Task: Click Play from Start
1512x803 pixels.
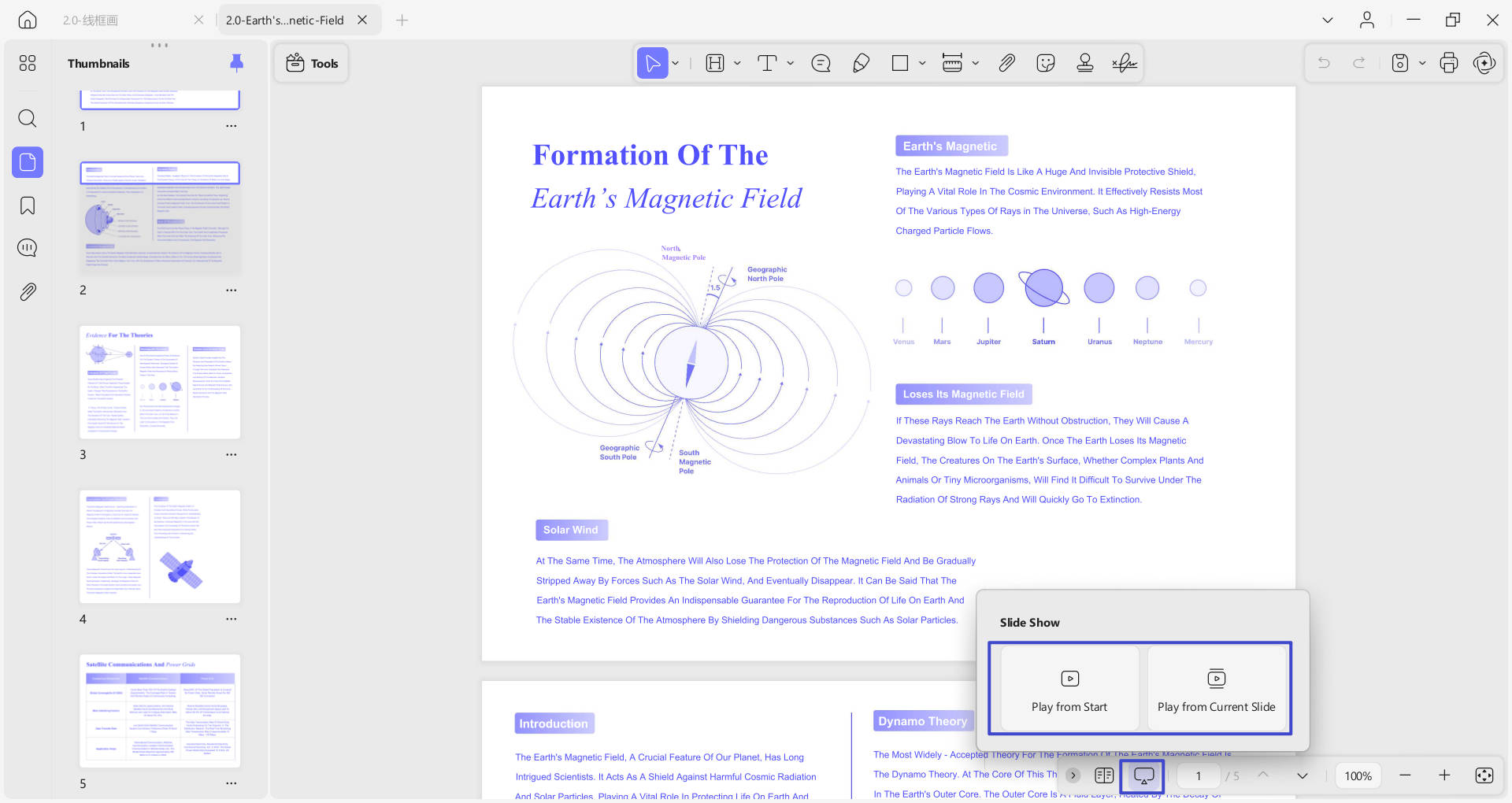Action: click(x=1069, y=689)
